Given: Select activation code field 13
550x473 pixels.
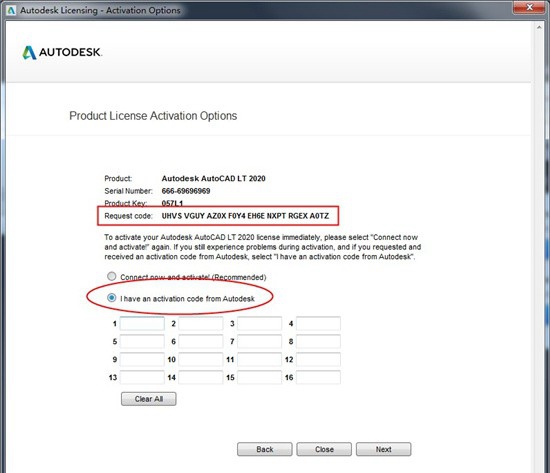Looking at the screenshot, I should tap(142, 377).
